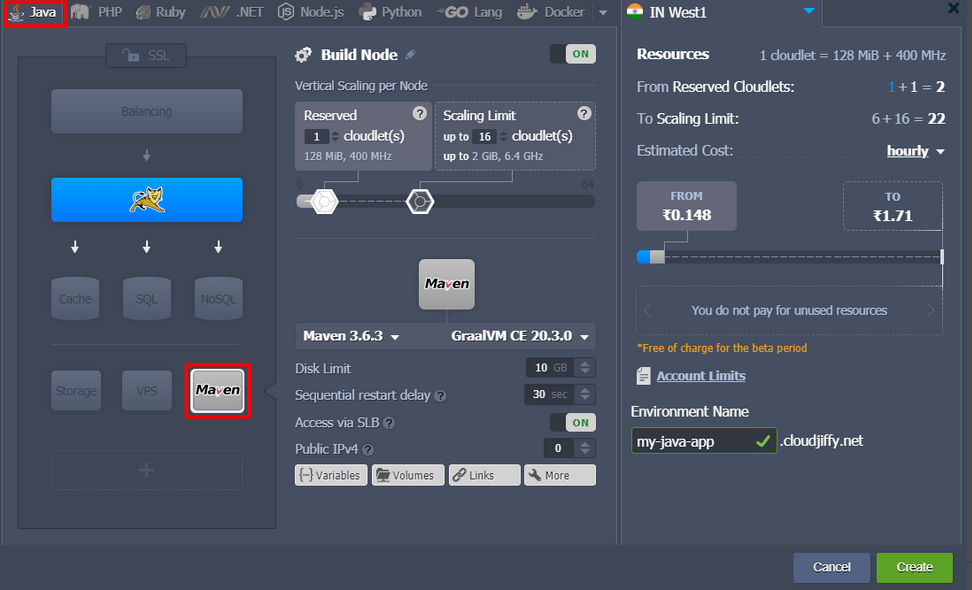Open the Account Limits link
This screenshot has height=590, width=972.
701,376
